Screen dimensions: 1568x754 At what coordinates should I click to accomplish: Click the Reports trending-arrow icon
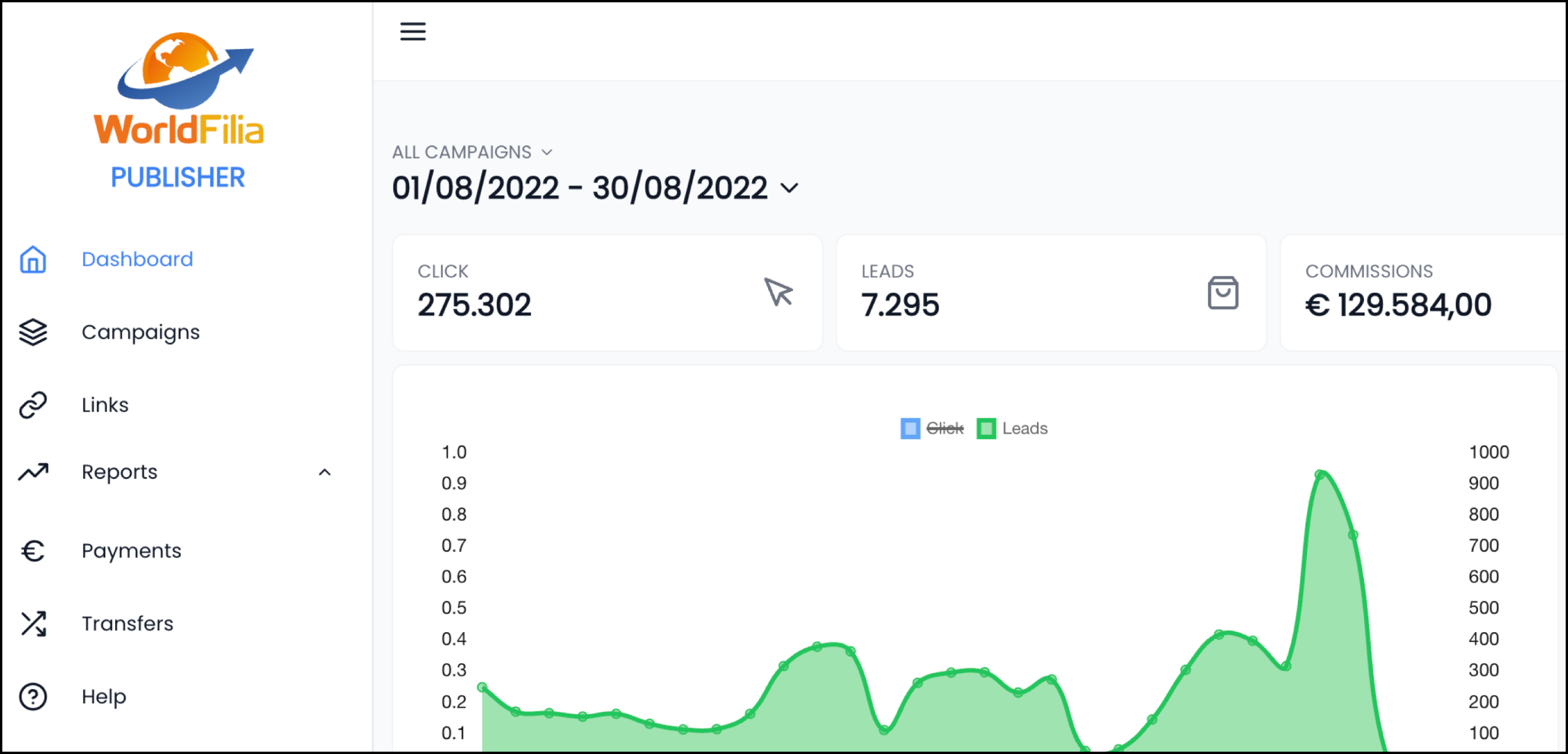point(33,472)
